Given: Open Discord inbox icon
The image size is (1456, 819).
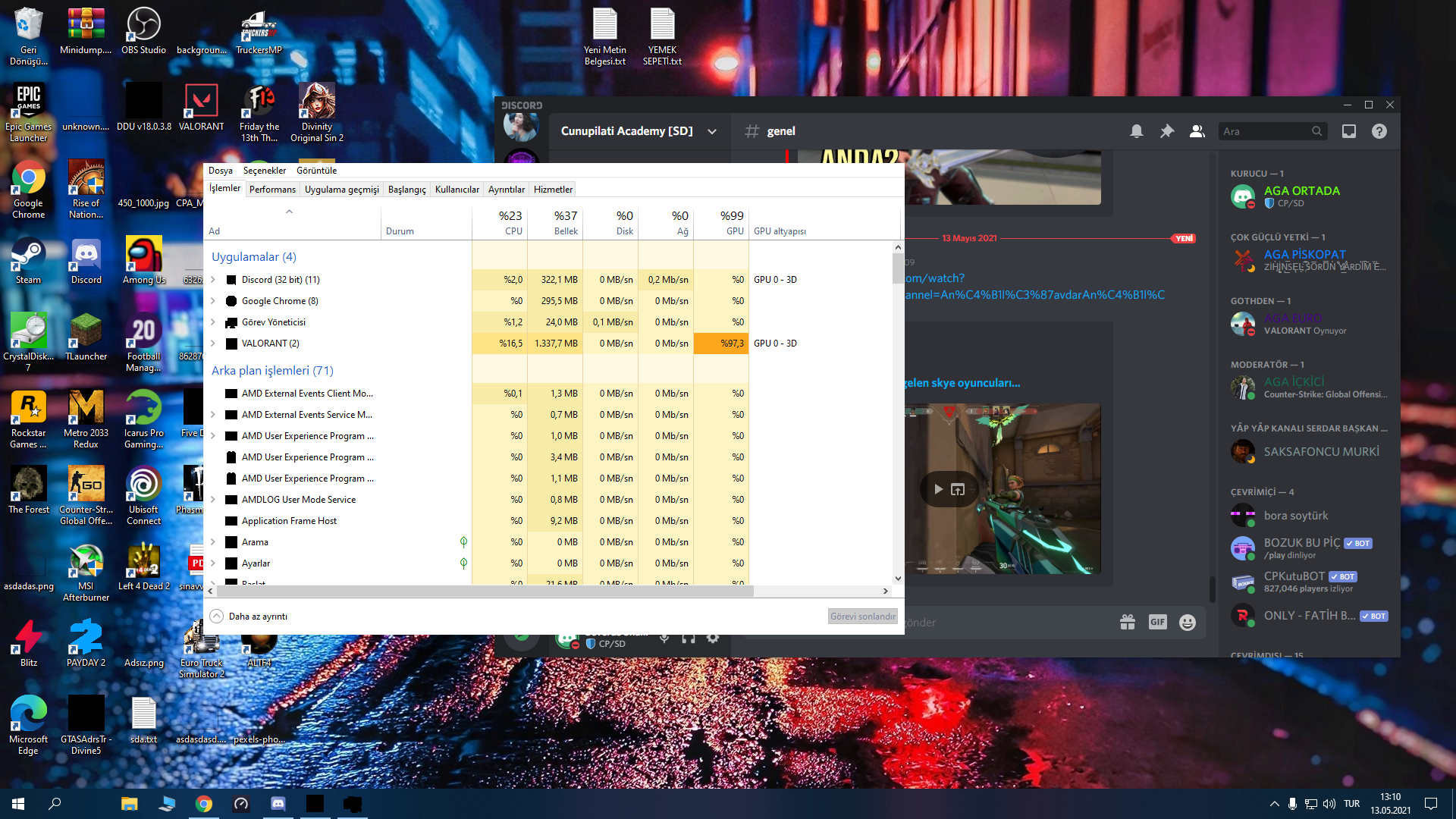Looking at the screenshot, I should 1349,131.
